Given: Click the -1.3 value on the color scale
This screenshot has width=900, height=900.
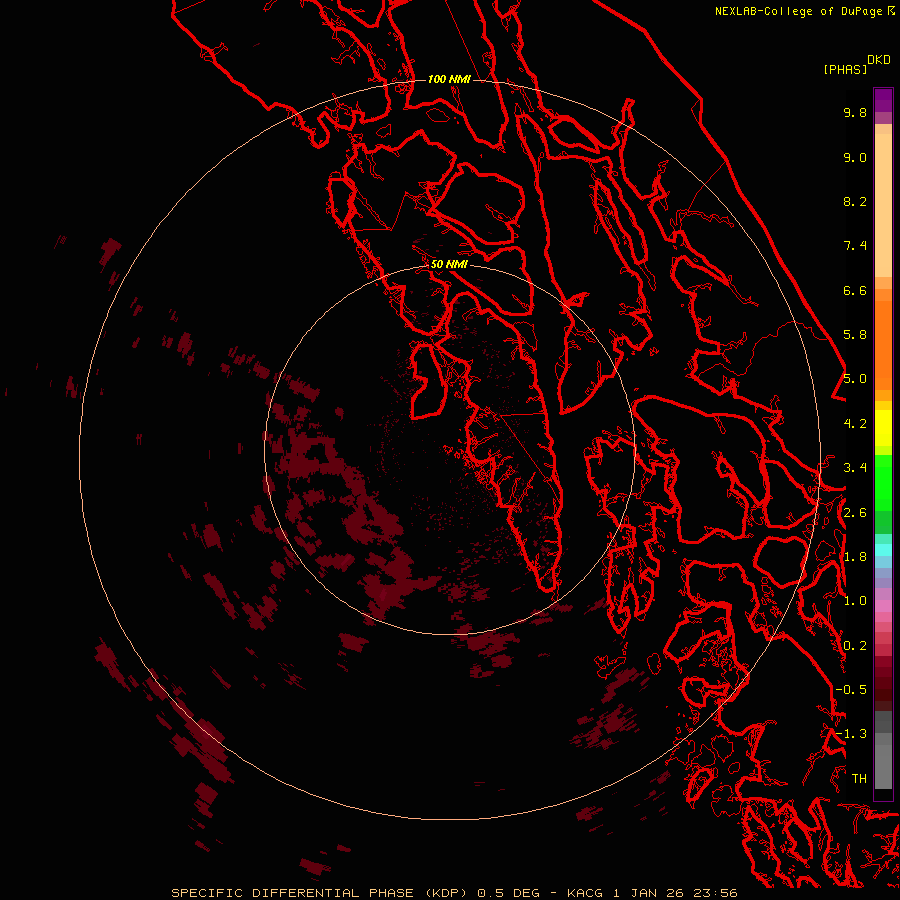Looking at the screenshot, I should (851, 734).
